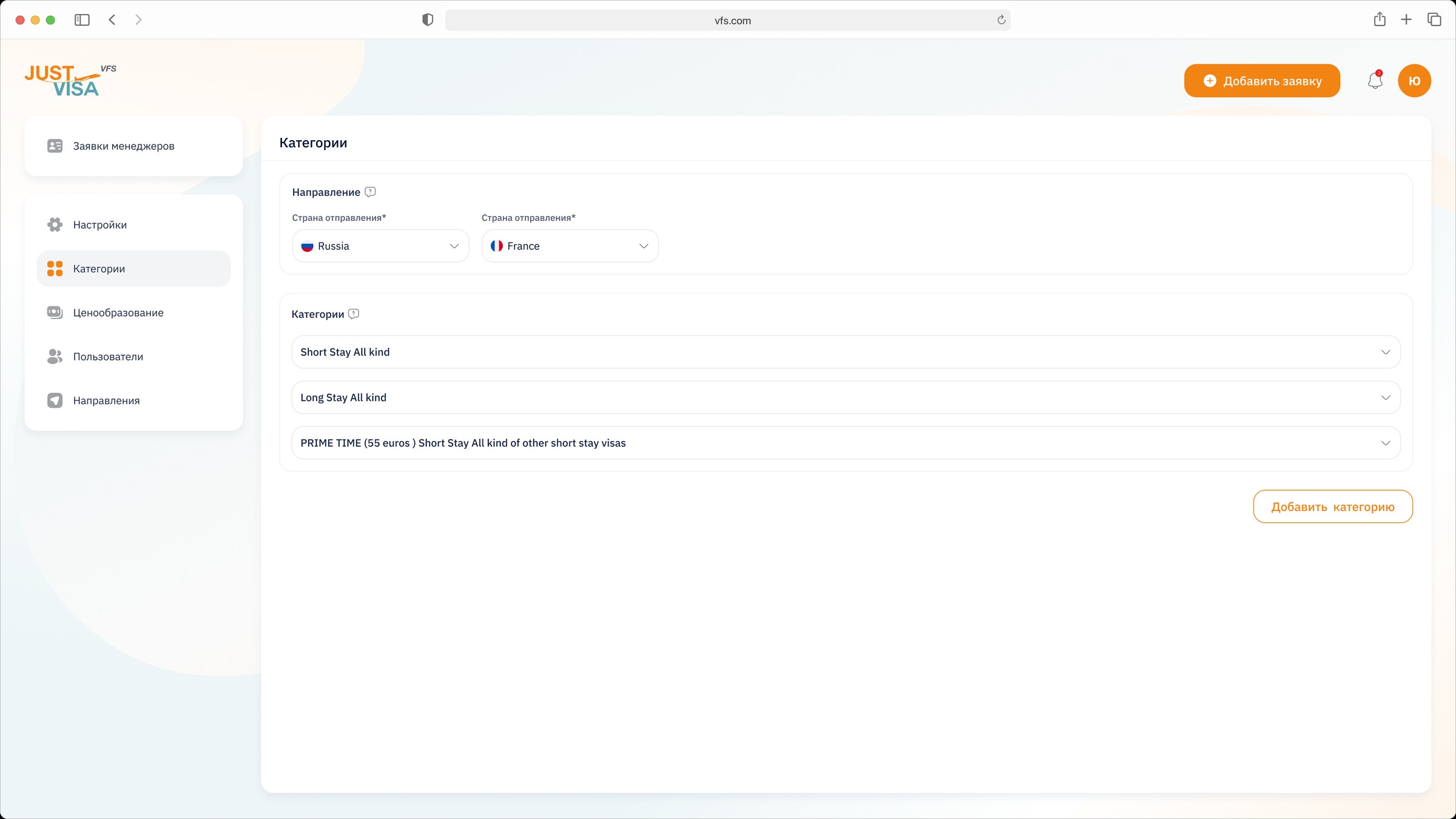The height and width of the screenshot is (819, 1456).
Task: Click the Направление section label
Action: point(326,192)
